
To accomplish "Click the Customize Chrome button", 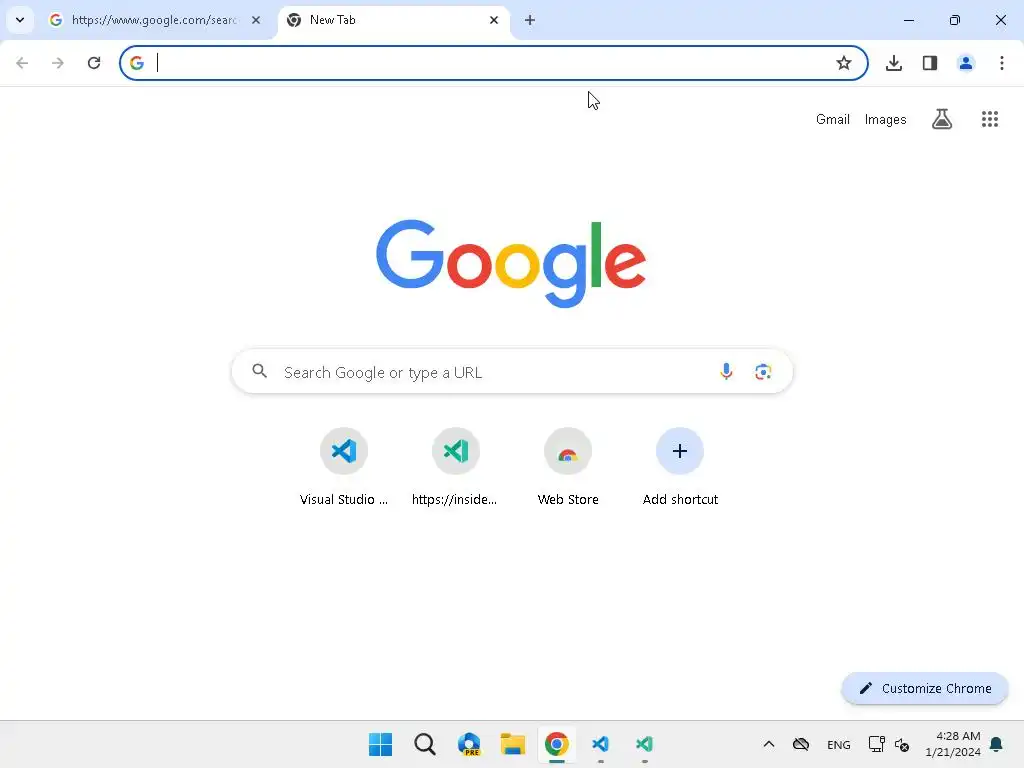I will coord(925,688).
